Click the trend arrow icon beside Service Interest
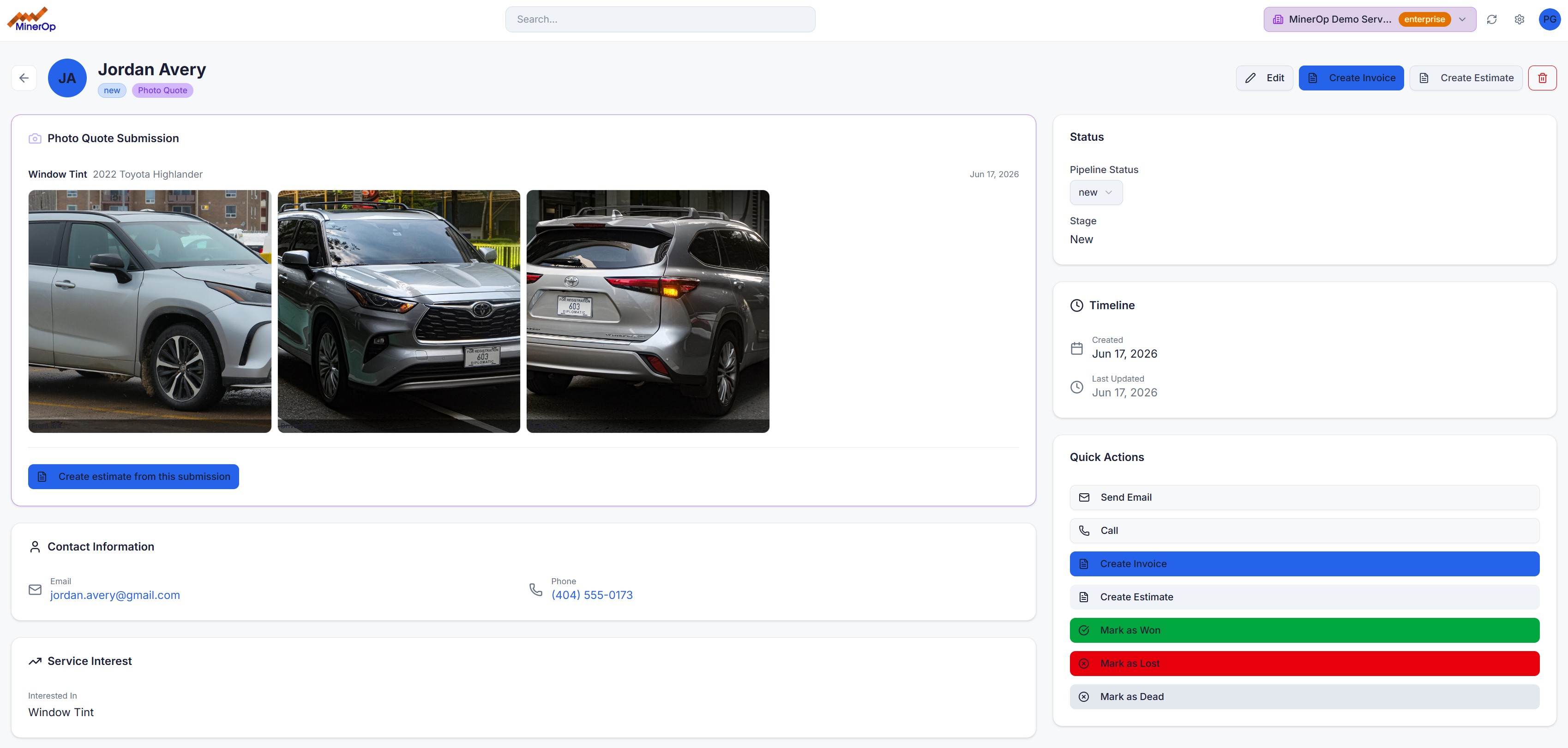 coord(35,662)
